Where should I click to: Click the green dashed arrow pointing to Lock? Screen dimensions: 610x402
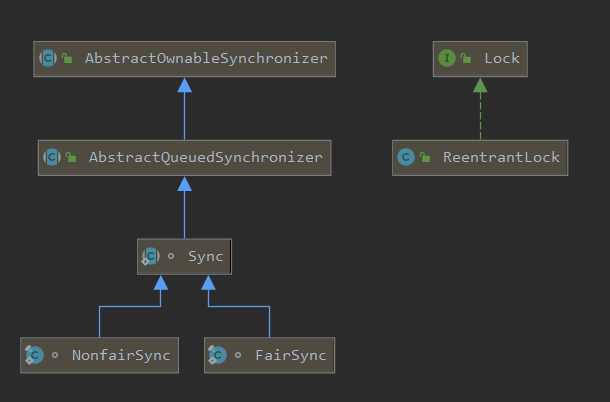(480, 110)
